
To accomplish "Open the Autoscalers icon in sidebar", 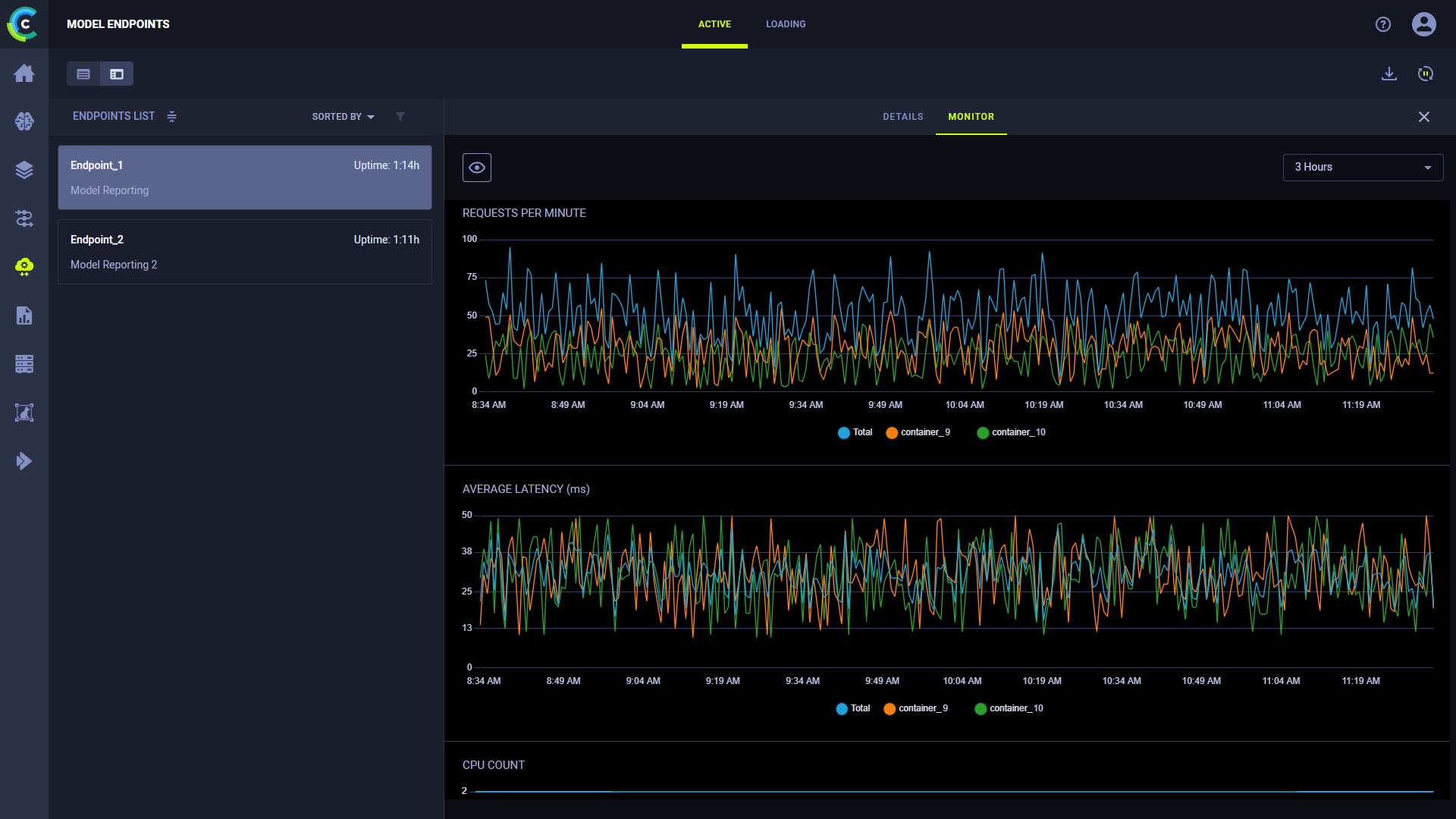I will (24, 413).
